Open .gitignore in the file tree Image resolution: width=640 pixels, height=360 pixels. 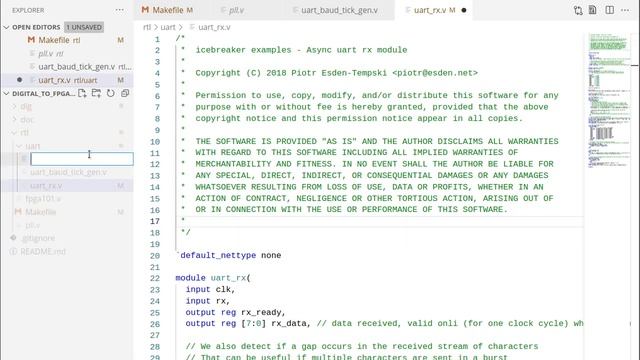click(x=67, y=238)
